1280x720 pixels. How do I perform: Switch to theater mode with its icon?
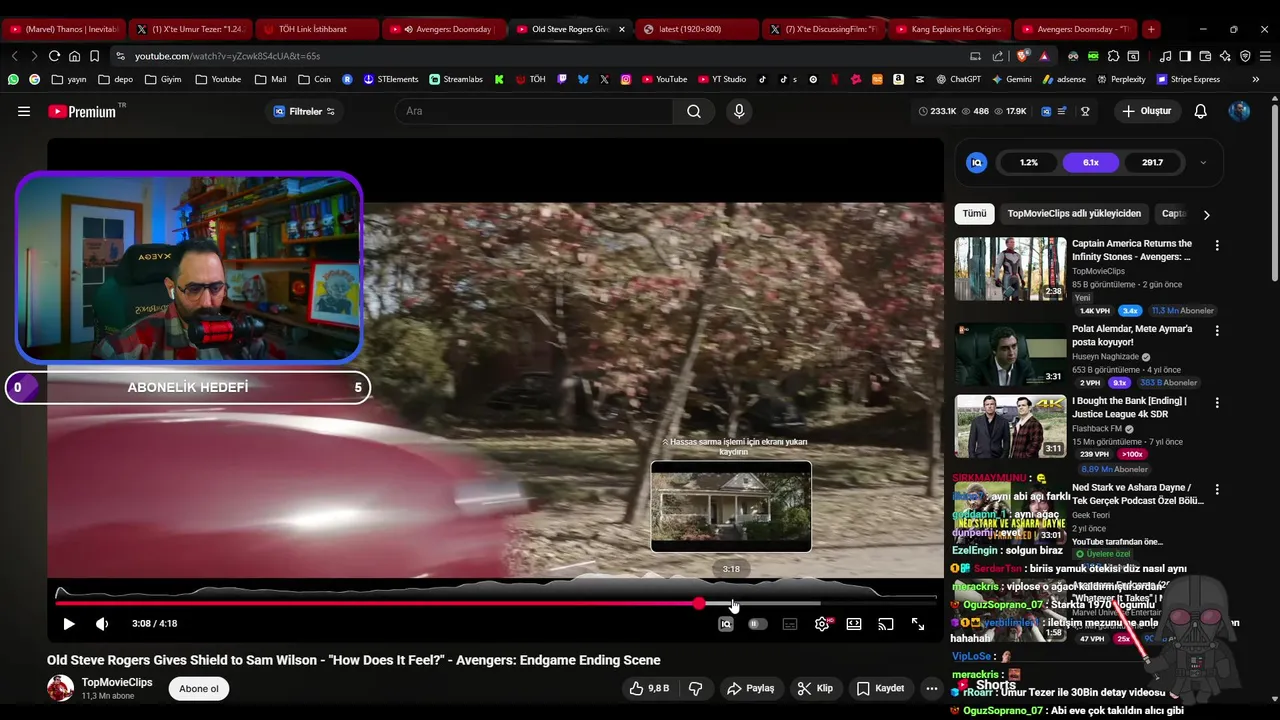point(854,624)
